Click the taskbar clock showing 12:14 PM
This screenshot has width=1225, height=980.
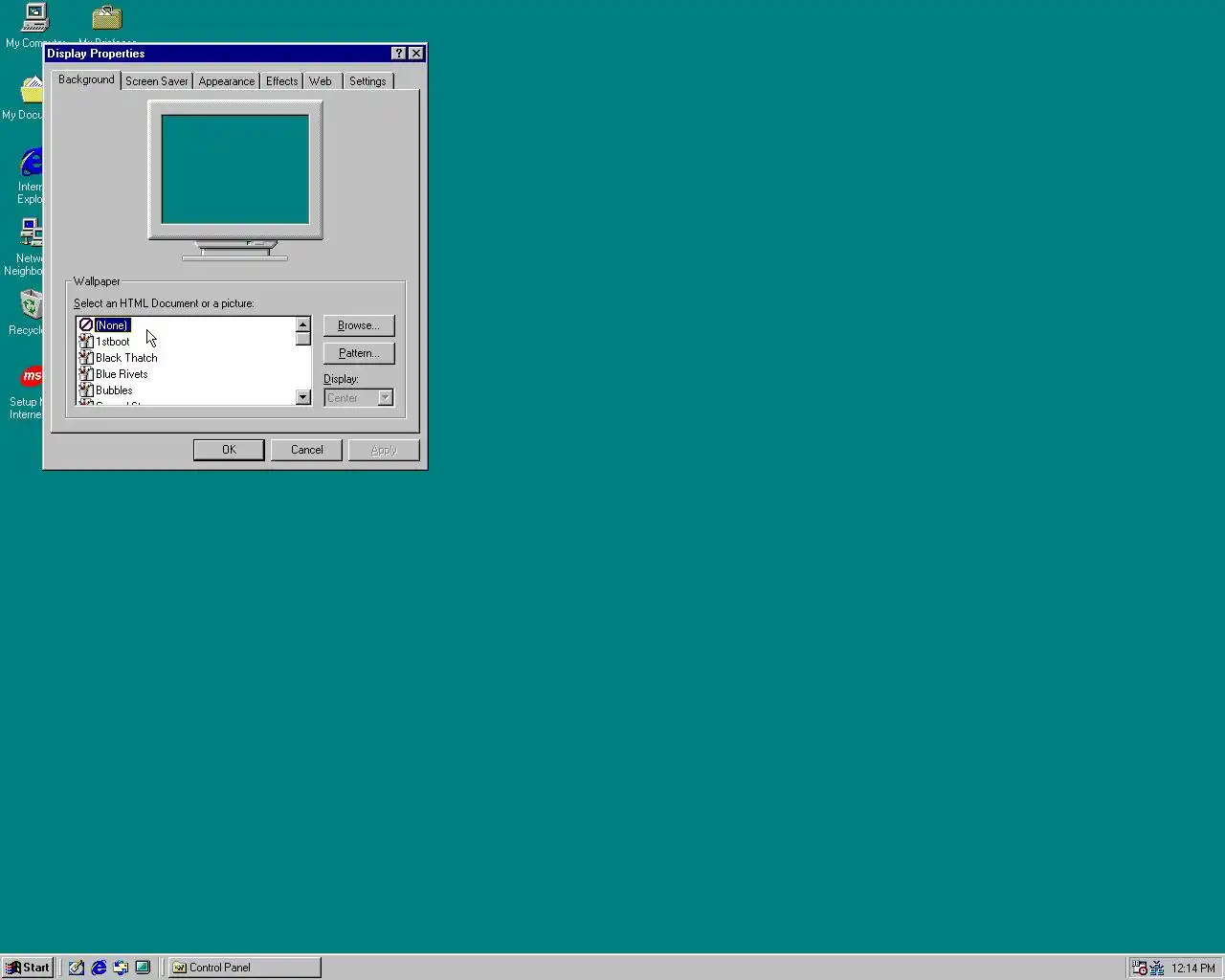coord(1192,969)
